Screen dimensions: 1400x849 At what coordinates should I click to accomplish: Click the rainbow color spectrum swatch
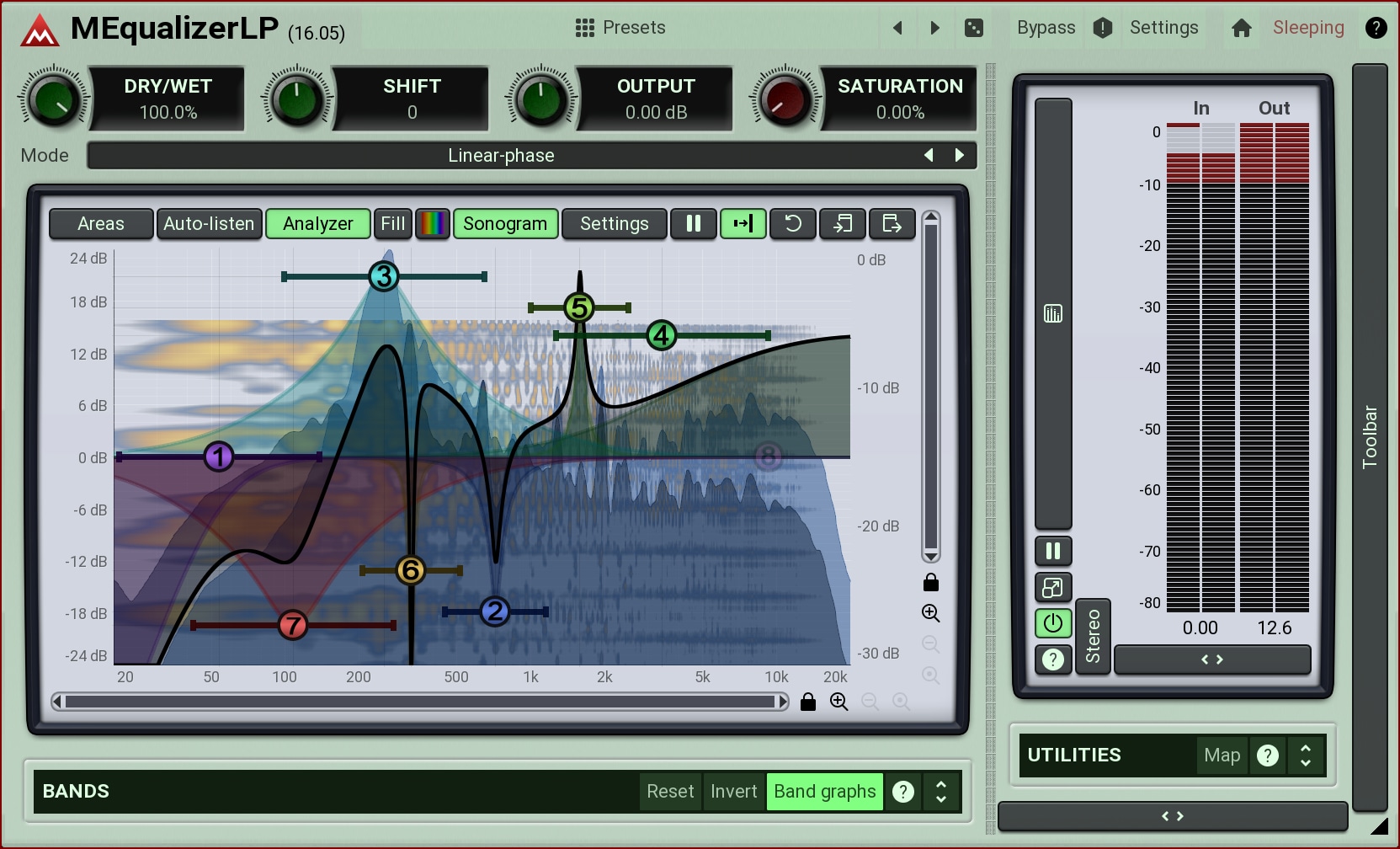(433, 223)
